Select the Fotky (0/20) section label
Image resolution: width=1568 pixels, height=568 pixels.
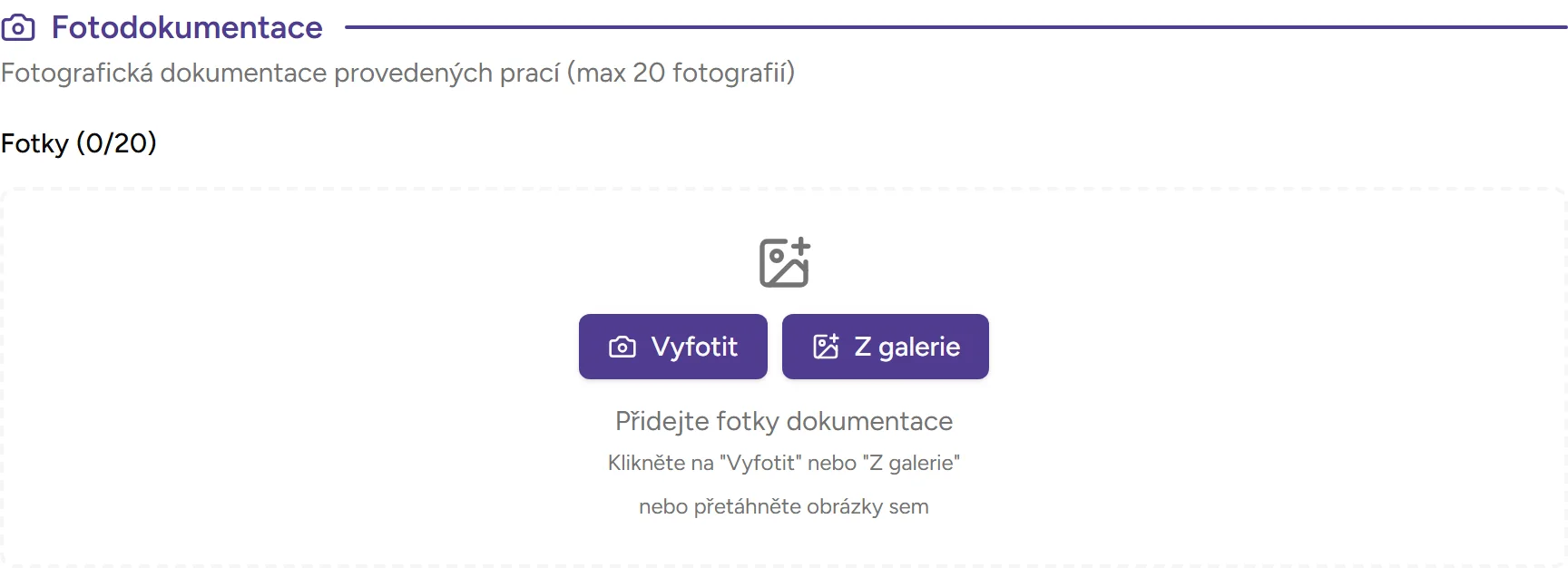[x=78, y=142]
